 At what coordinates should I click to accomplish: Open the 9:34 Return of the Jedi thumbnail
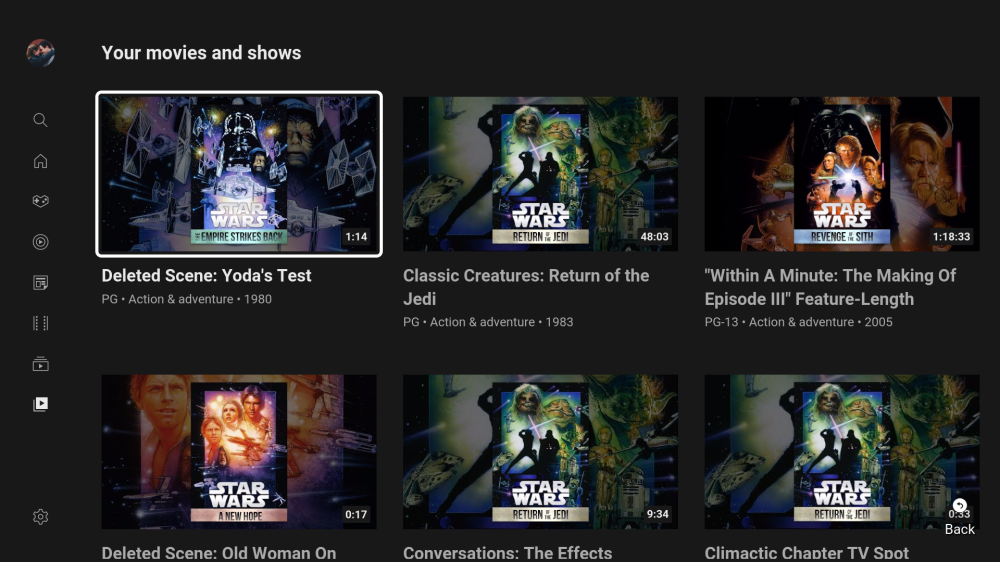[540, 452]
